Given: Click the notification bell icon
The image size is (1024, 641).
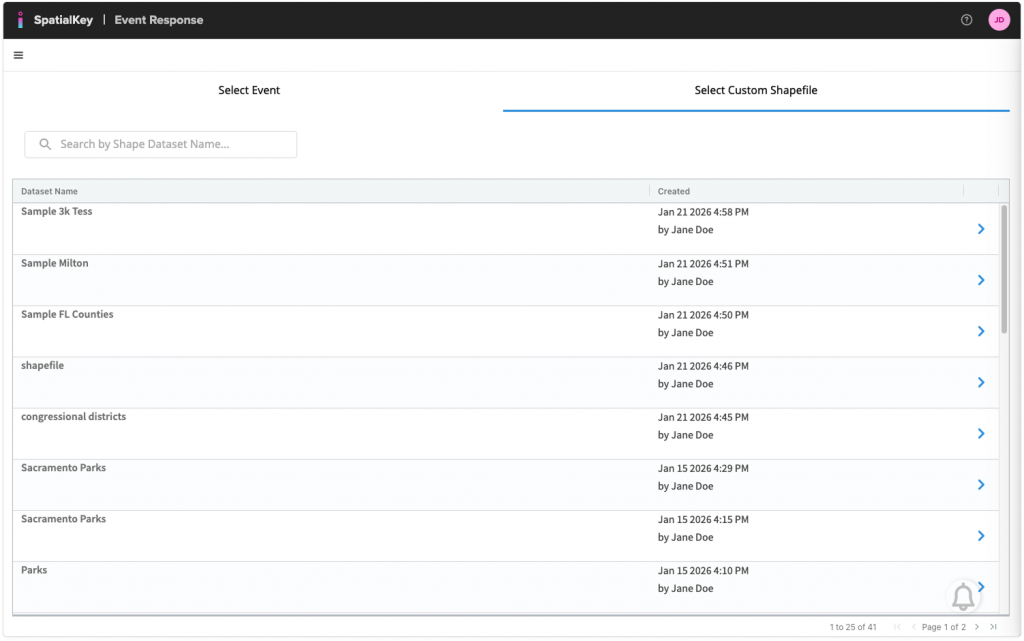Looking at the screenshot, I should (x=963, y=597).
